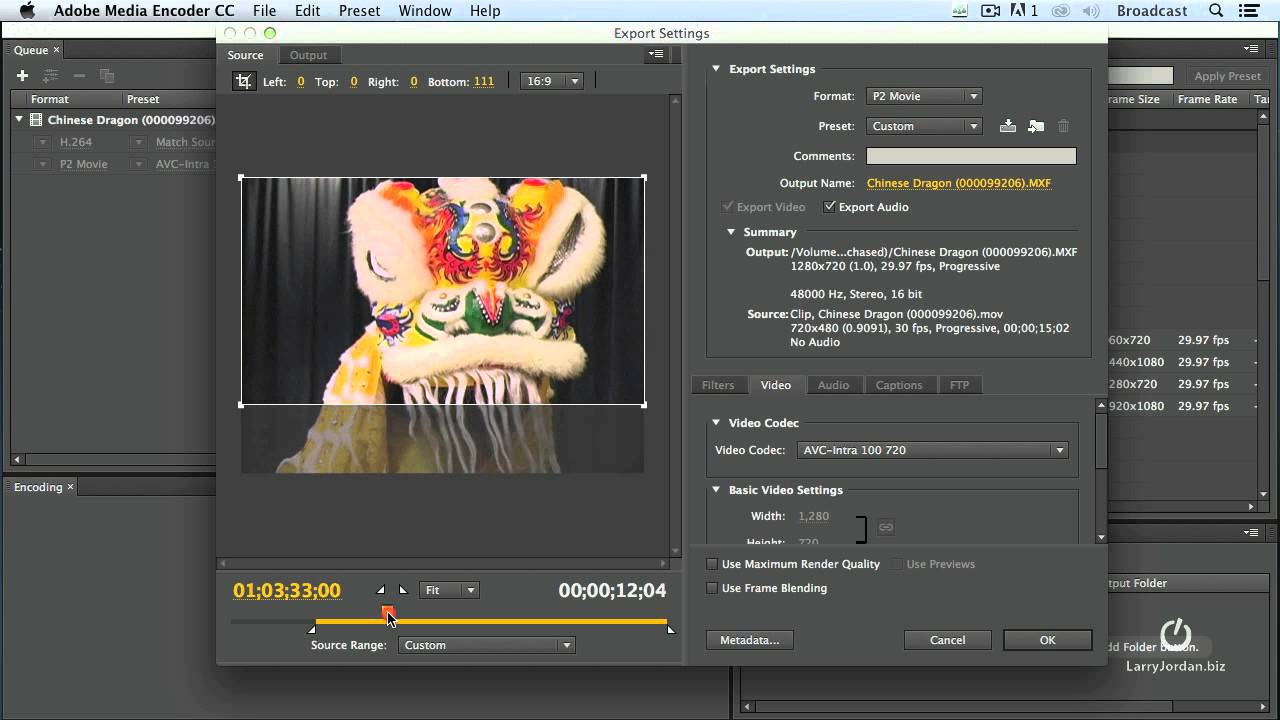This screenshot has height=720, width=1280.
Task: Click the Import Preset folder icon
Action: tap(1036, 126)
